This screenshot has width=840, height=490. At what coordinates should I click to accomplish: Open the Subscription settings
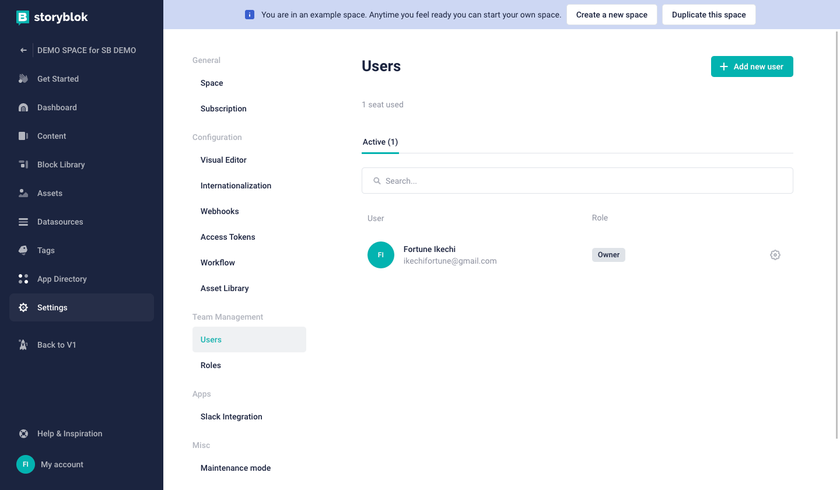pos(223,109)
